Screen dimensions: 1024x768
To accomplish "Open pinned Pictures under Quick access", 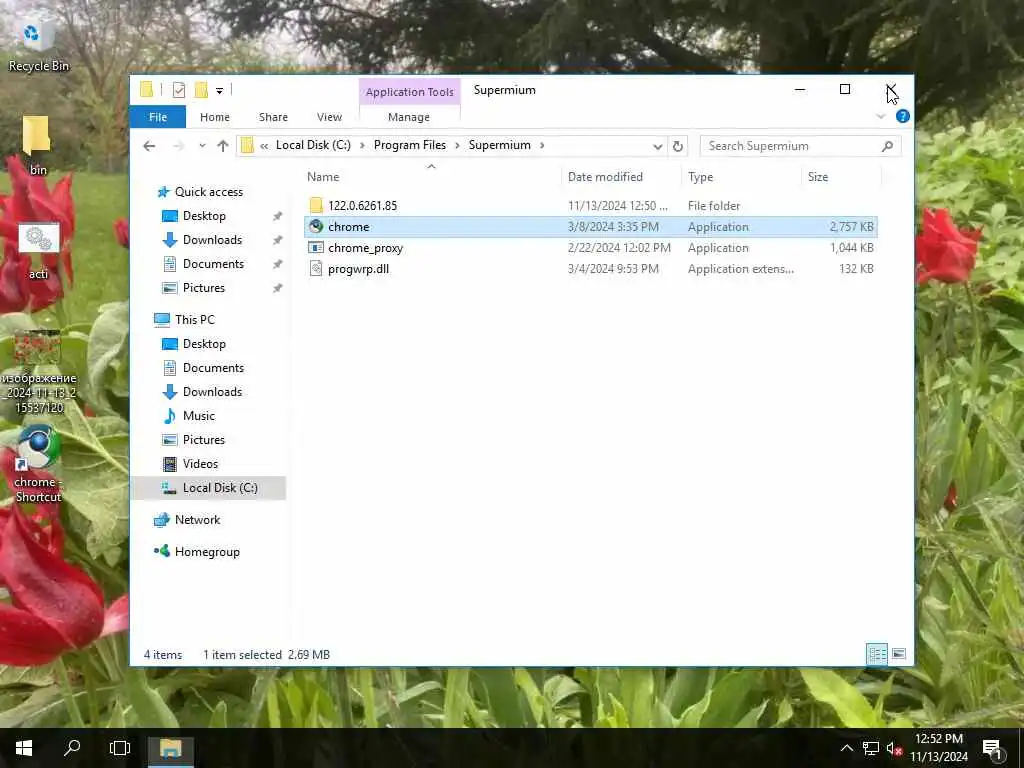I will tap(203, 288).
